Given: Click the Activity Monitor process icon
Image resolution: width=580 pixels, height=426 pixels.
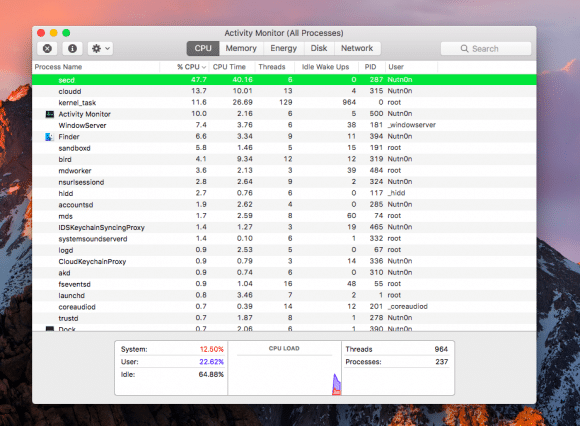Looking at the screenshot, I should 50,114.
